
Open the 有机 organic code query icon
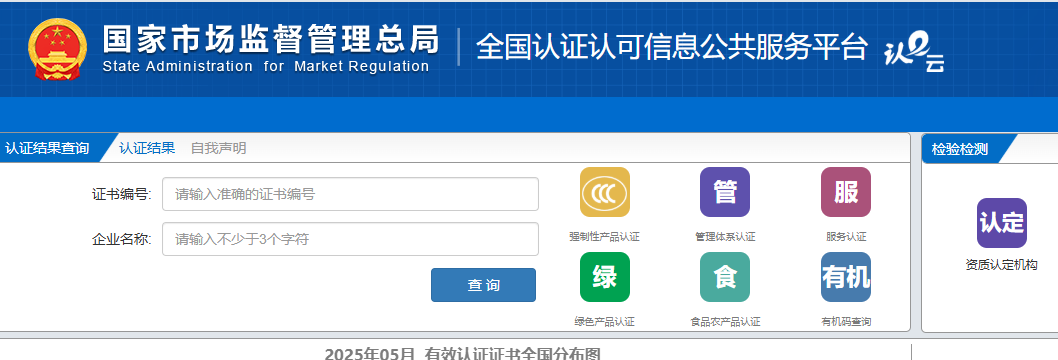click(x=845, y=277)
